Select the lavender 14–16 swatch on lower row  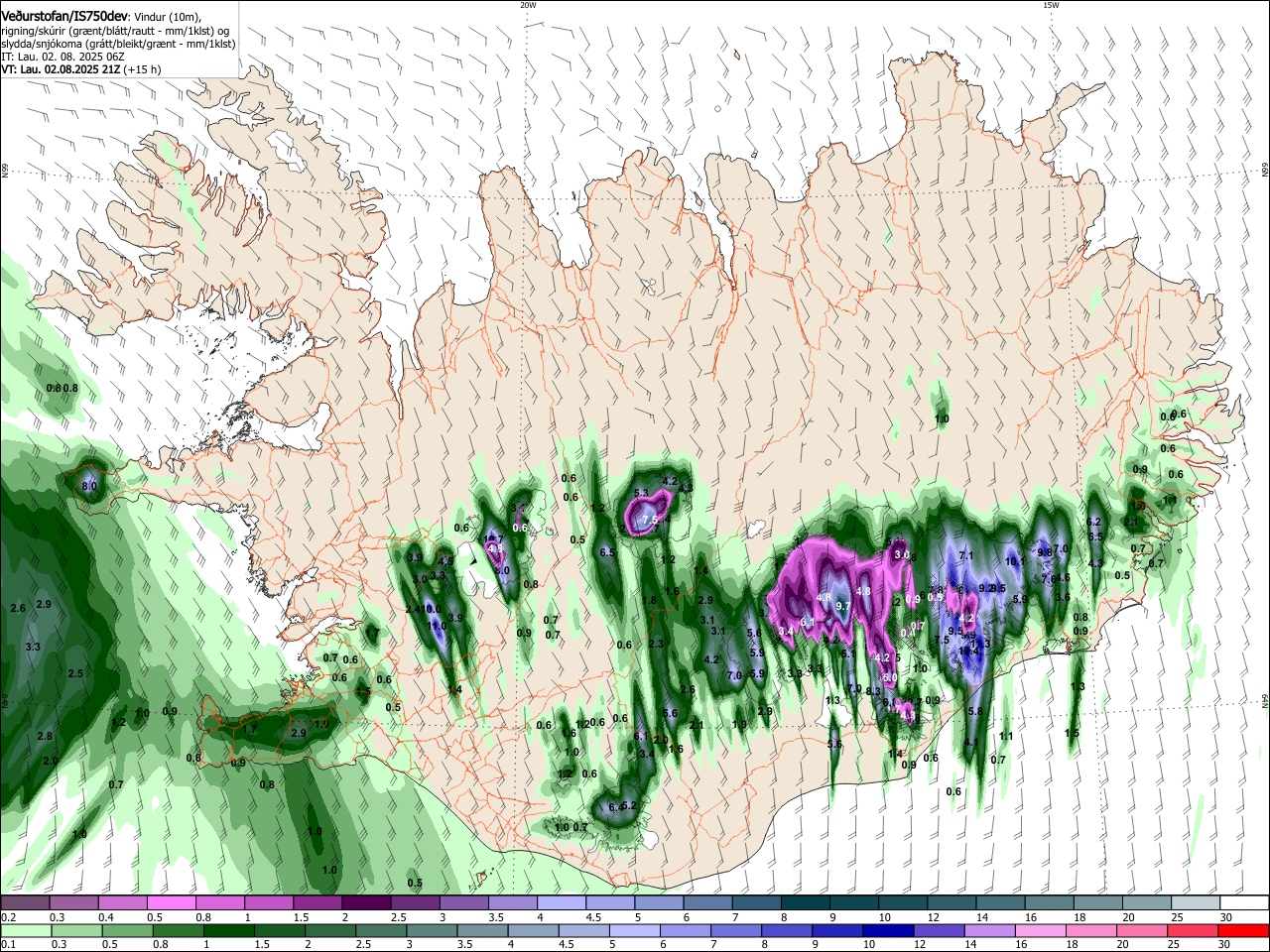tap(988, 930)
